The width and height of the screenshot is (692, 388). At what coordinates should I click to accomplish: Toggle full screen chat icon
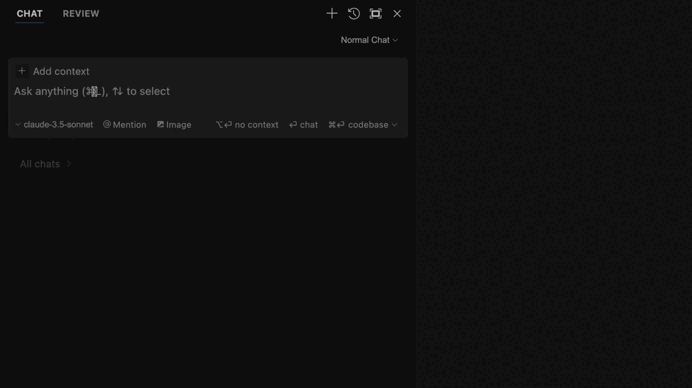(376, 14)
